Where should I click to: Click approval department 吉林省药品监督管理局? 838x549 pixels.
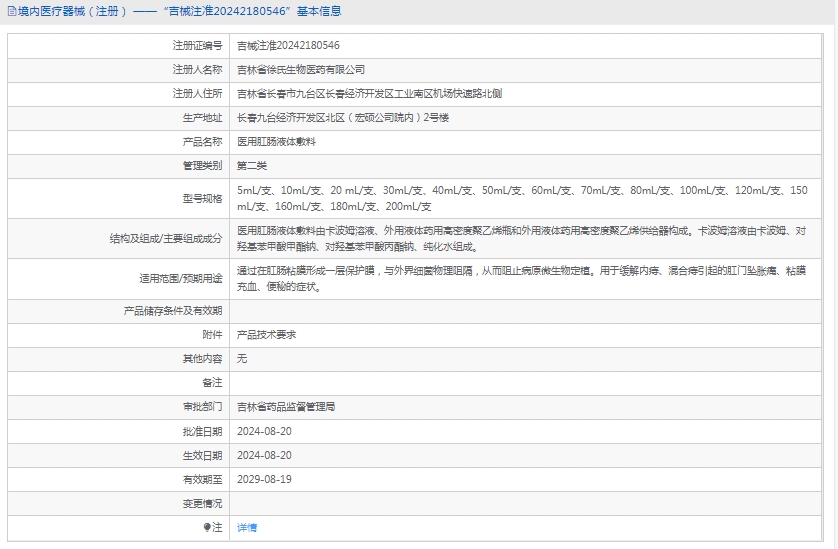click(286, 407)
